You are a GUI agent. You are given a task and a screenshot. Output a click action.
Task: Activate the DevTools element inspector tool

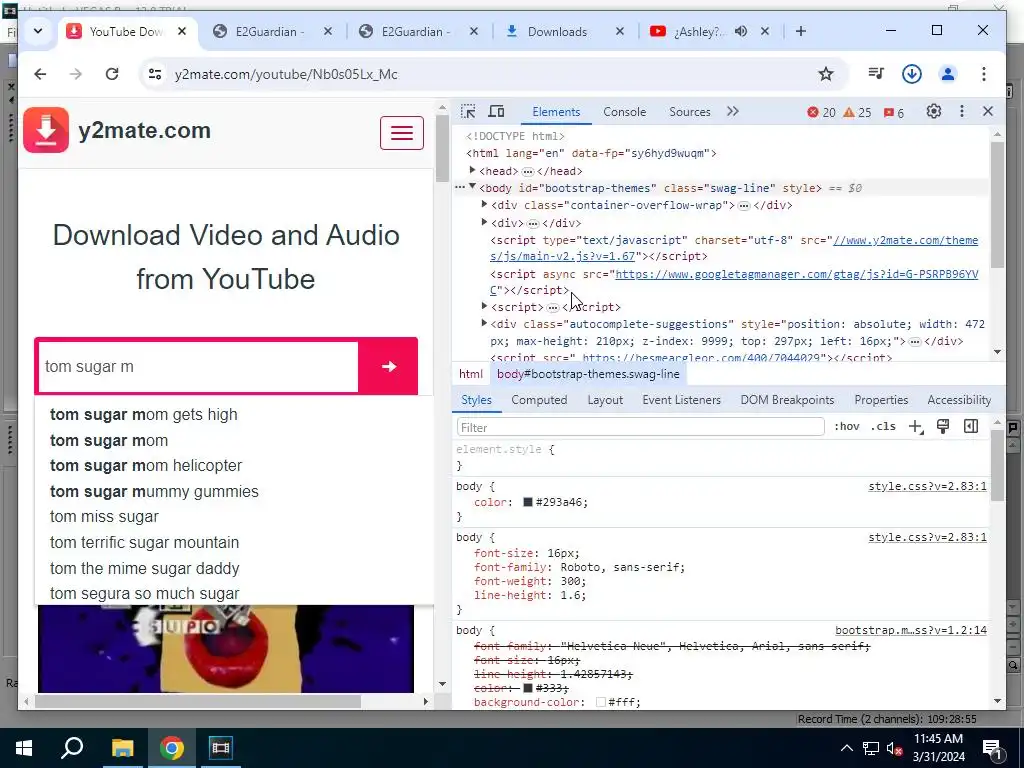[x=468, y=112]
